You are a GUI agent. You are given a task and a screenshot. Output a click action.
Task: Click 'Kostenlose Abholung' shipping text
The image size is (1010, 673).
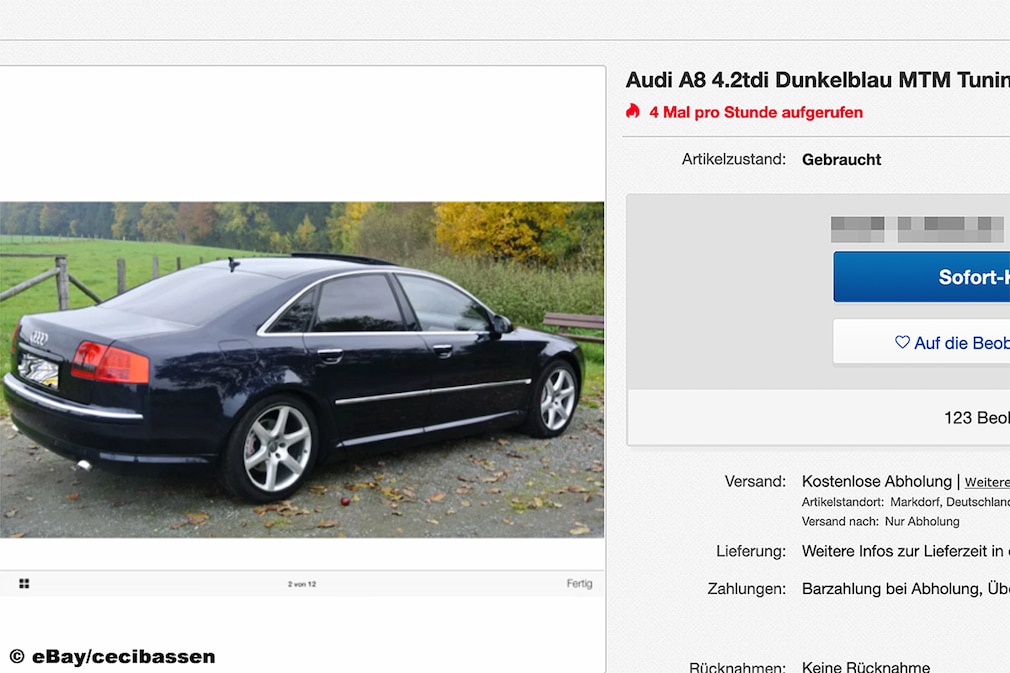pyautogui.click(x=877, y=481)
